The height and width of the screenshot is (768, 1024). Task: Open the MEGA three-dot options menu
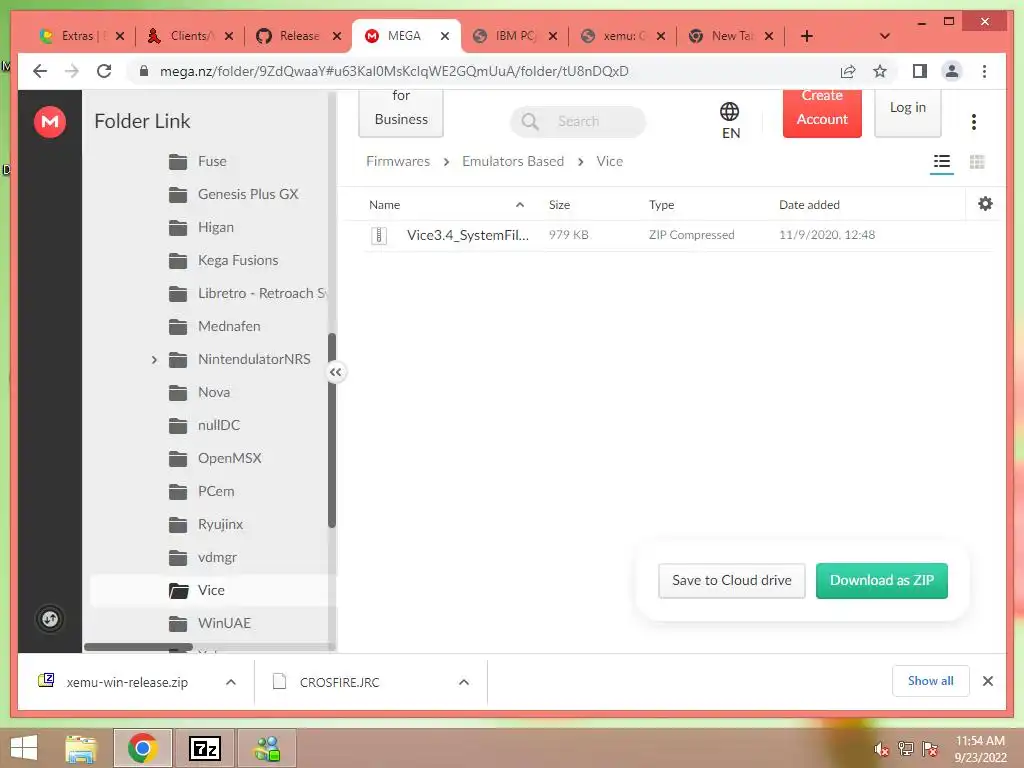pos(973,121)
